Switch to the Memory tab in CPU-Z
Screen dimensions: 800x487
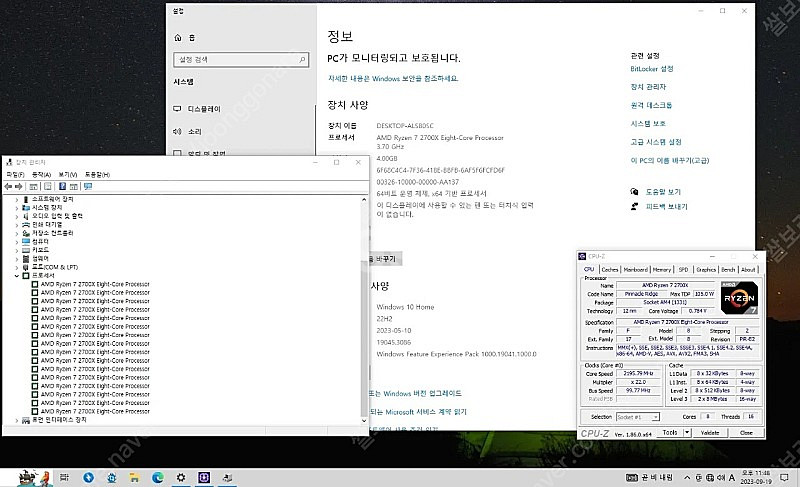tap(662, 270)
